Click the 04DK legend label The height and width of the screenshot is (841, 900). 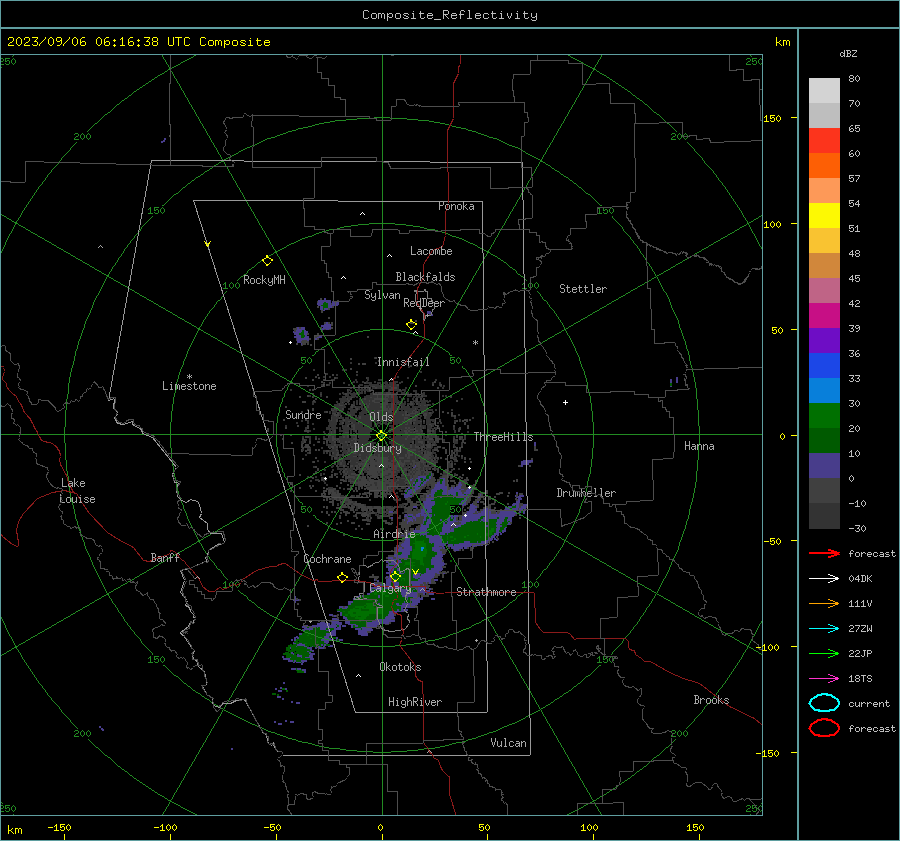coord(860,579)
